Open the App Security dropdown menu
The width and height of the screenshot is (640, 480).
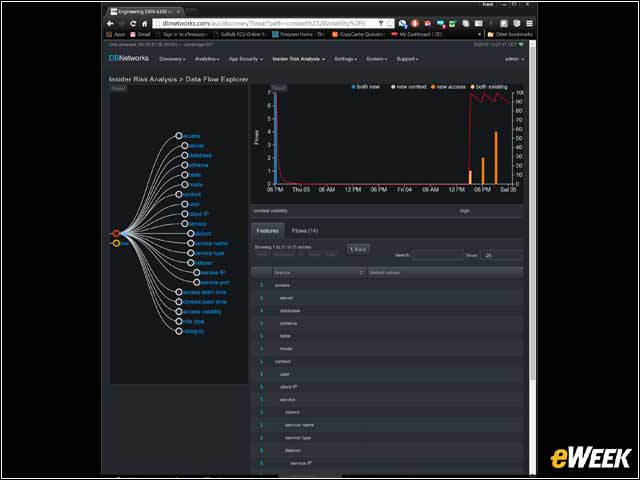(x=246, y=59)
